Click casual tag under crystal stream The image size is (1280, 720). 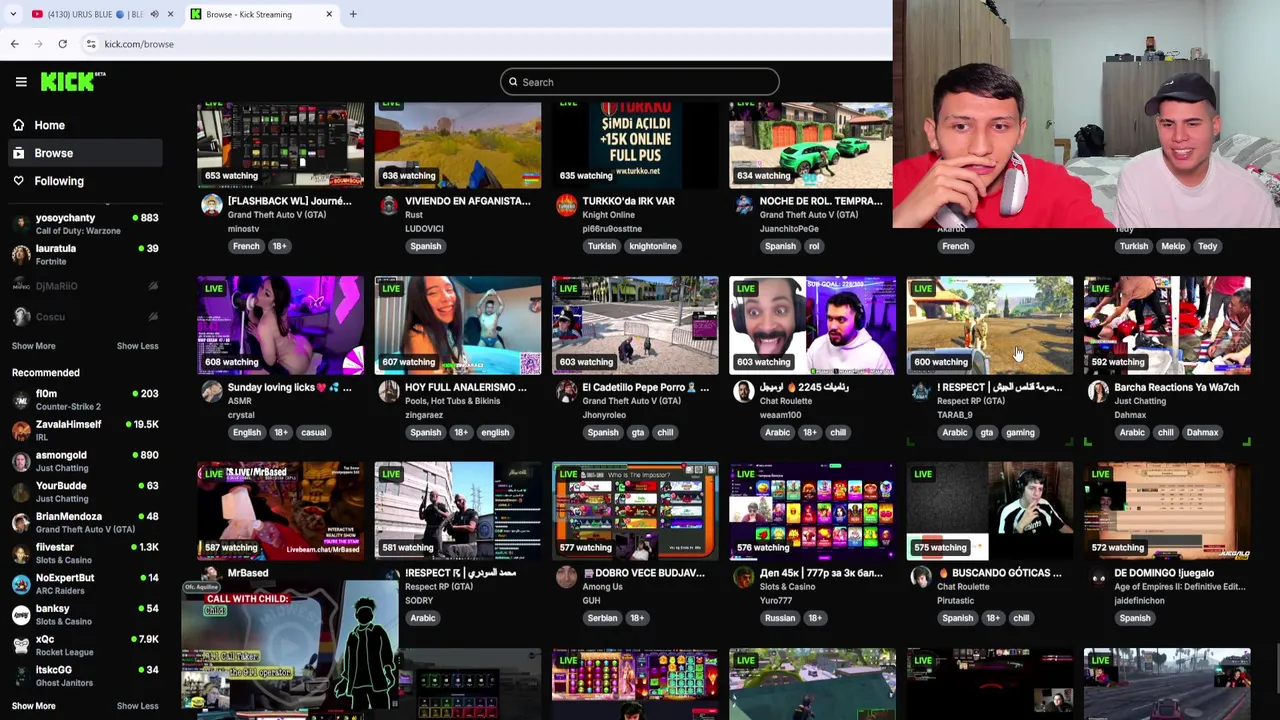tap(314, 432)
